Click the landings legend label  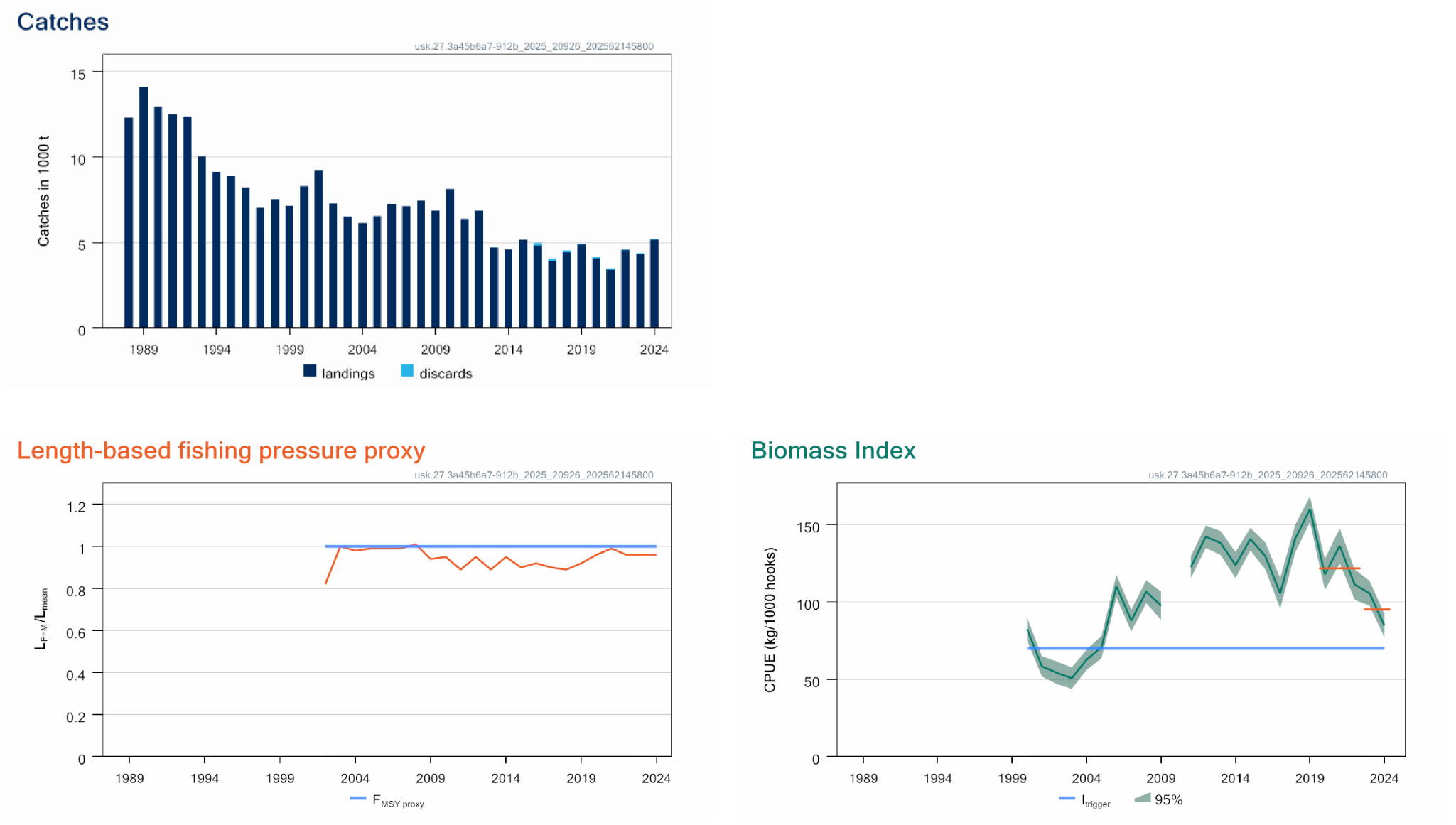pos(348,373)
